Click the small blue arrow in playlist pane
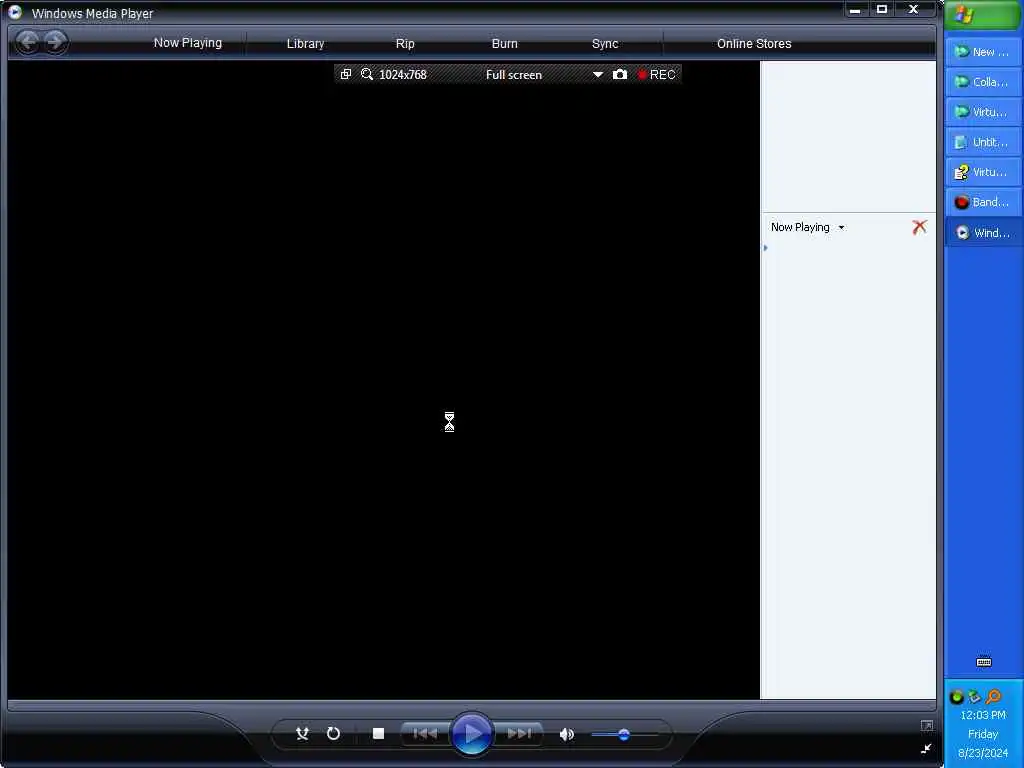The width and height of the screenshot is (1024, 768). pyautogui.click(x=765, y=248)
